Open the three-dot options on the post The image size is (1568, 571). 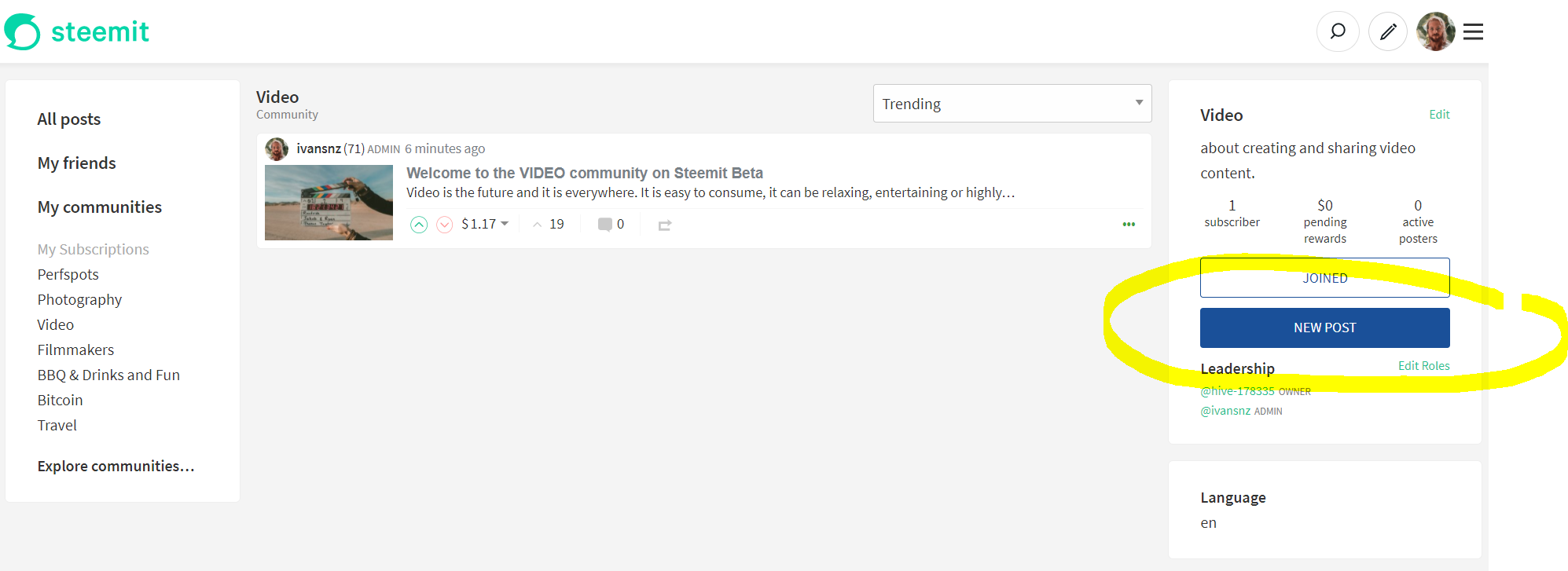point(1129,225)
